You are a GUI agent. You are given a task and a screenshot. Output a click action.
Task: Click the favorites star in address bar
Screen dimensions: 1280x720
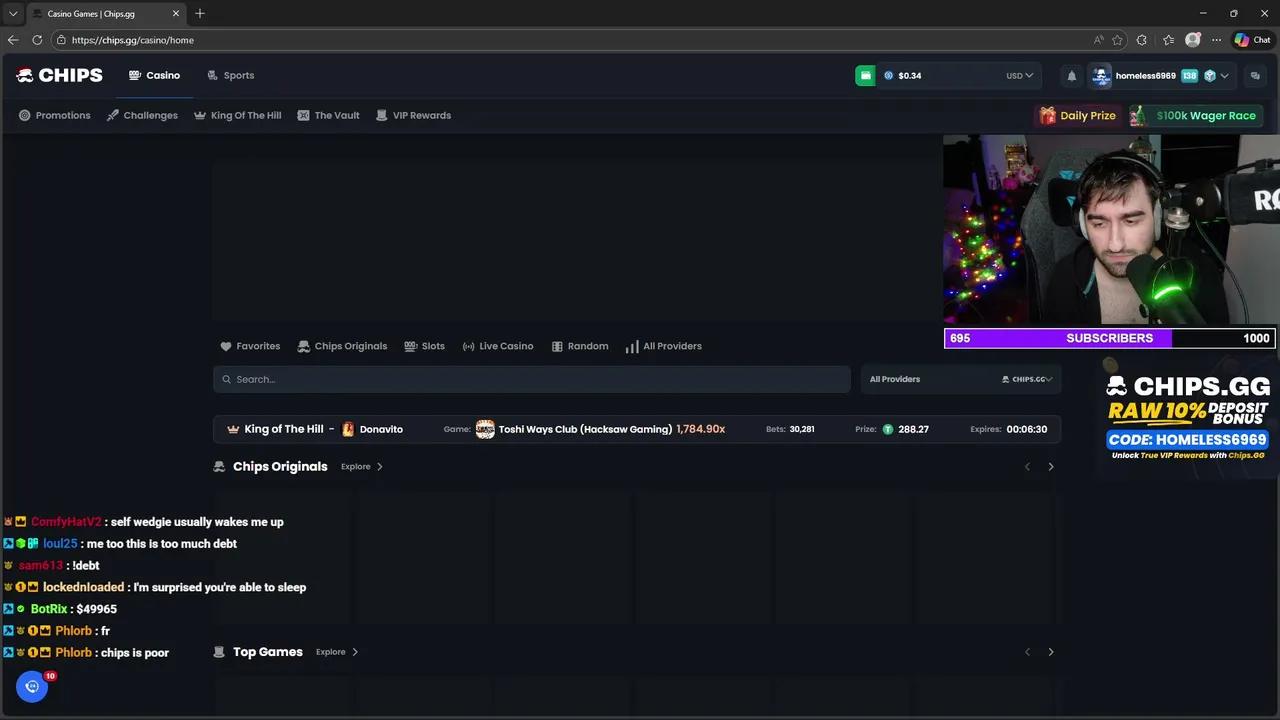click(1117, 40)
